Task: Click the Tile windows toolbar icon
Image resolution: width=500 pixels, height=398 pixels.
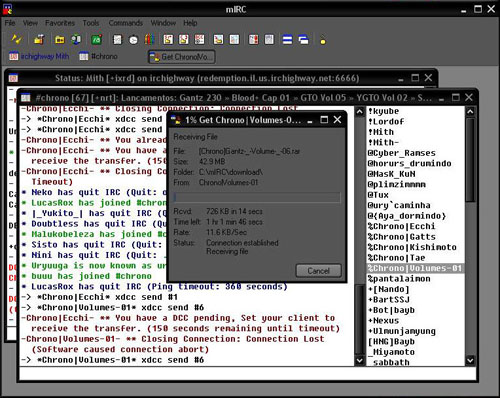Action: pos(287,39)
